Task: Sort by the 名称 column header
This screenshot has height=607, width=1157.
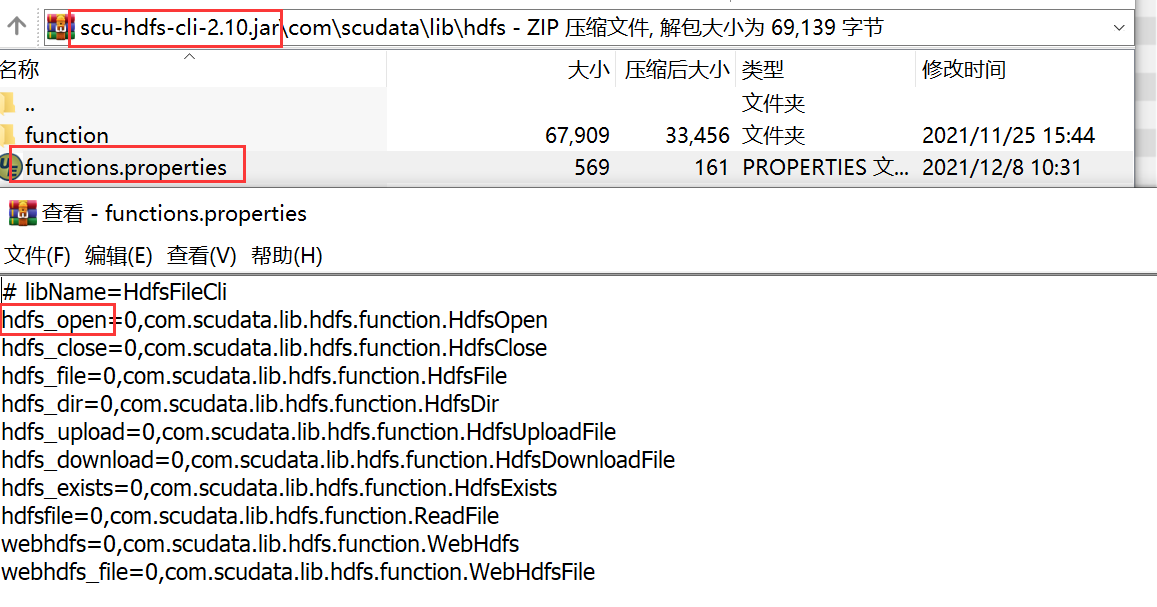Action: point(20,70)
